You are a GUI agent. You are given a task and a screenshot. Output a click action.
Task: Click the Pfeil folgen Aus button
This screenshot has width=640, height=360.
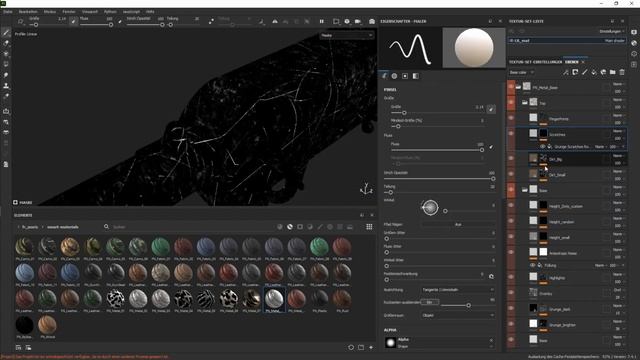coord(458,224)
